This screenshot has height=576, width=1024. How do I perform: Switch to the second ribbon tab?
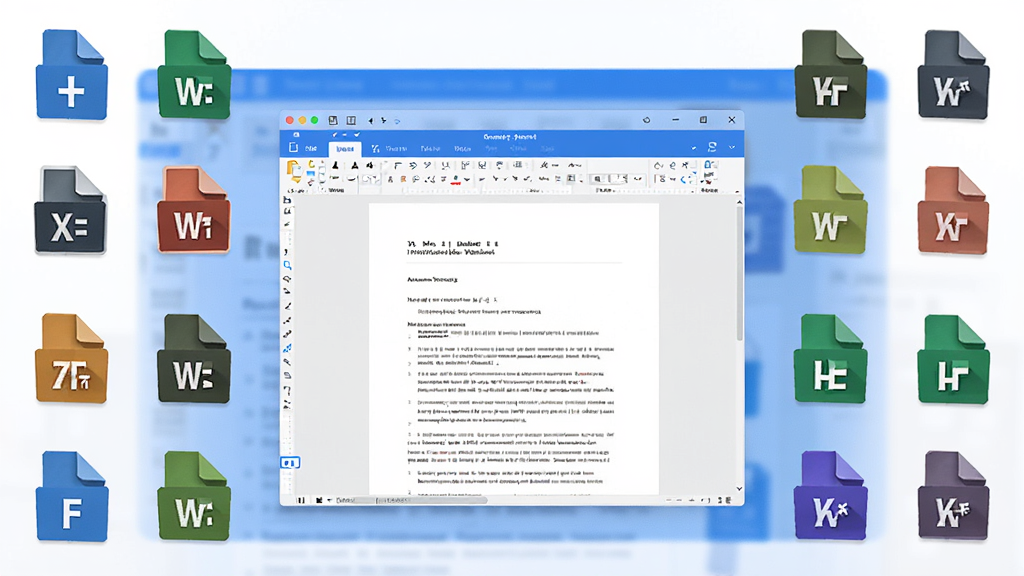click(x=389, y=149)
